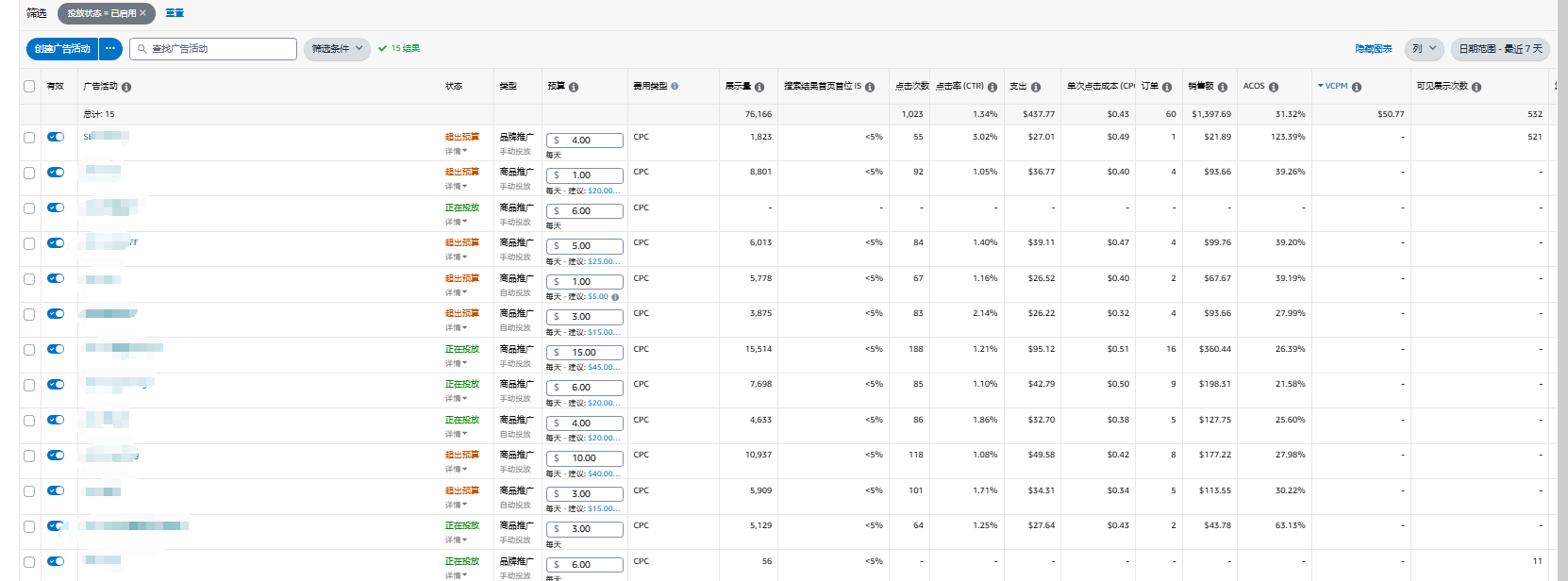Open the 列 columns dropdown

point(1424,48)
